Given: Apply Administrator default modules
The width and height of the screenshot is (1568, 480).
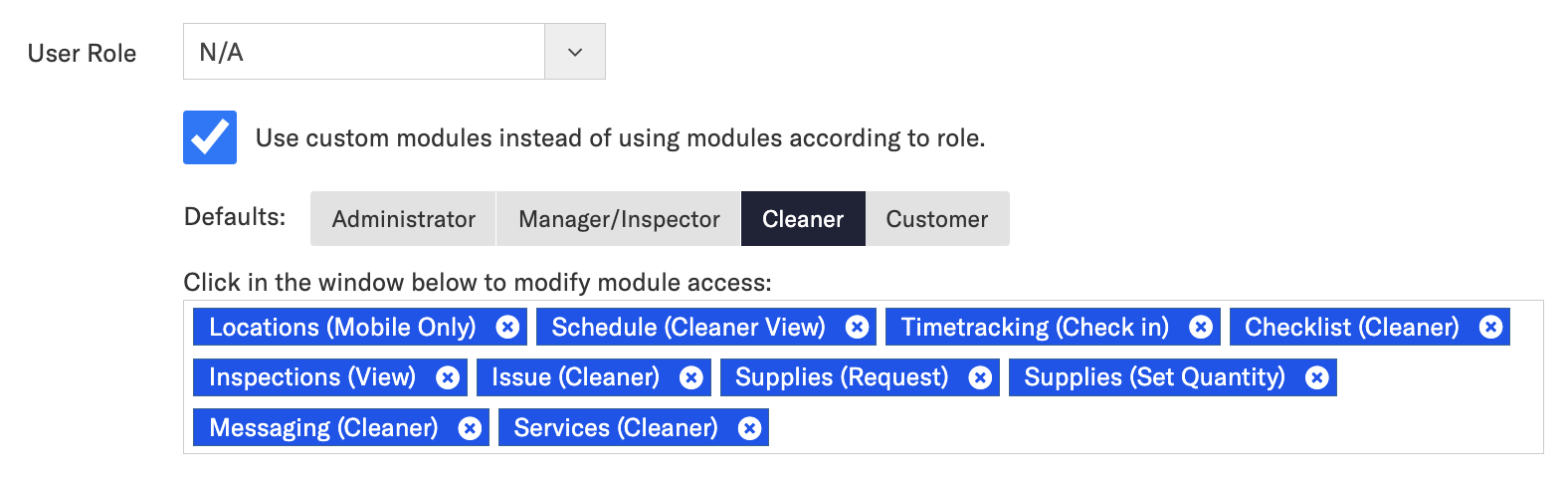Looking at the screenshot, I should [x=403, y=219].
